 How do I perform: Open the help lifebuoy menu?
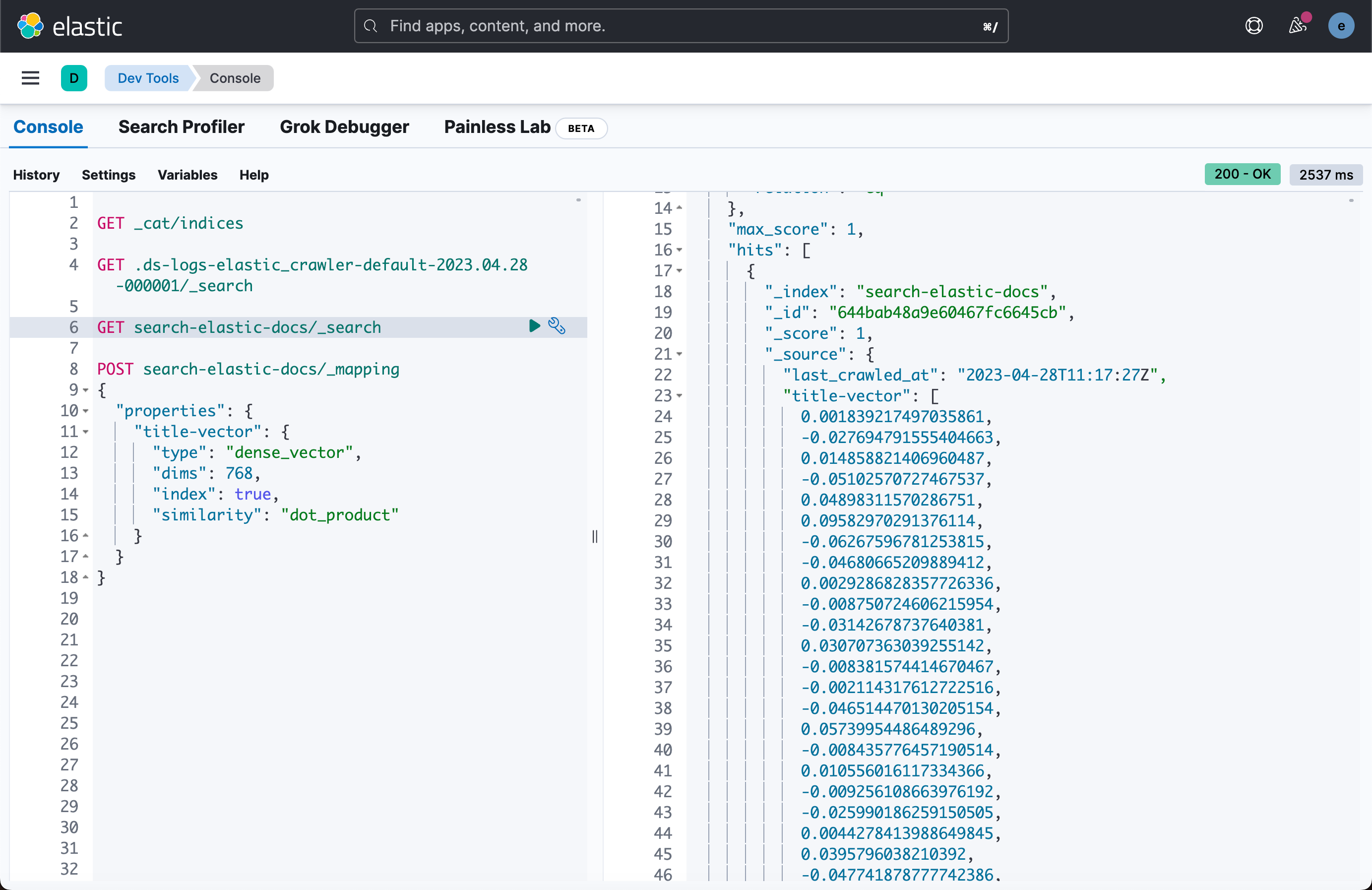1254,26
